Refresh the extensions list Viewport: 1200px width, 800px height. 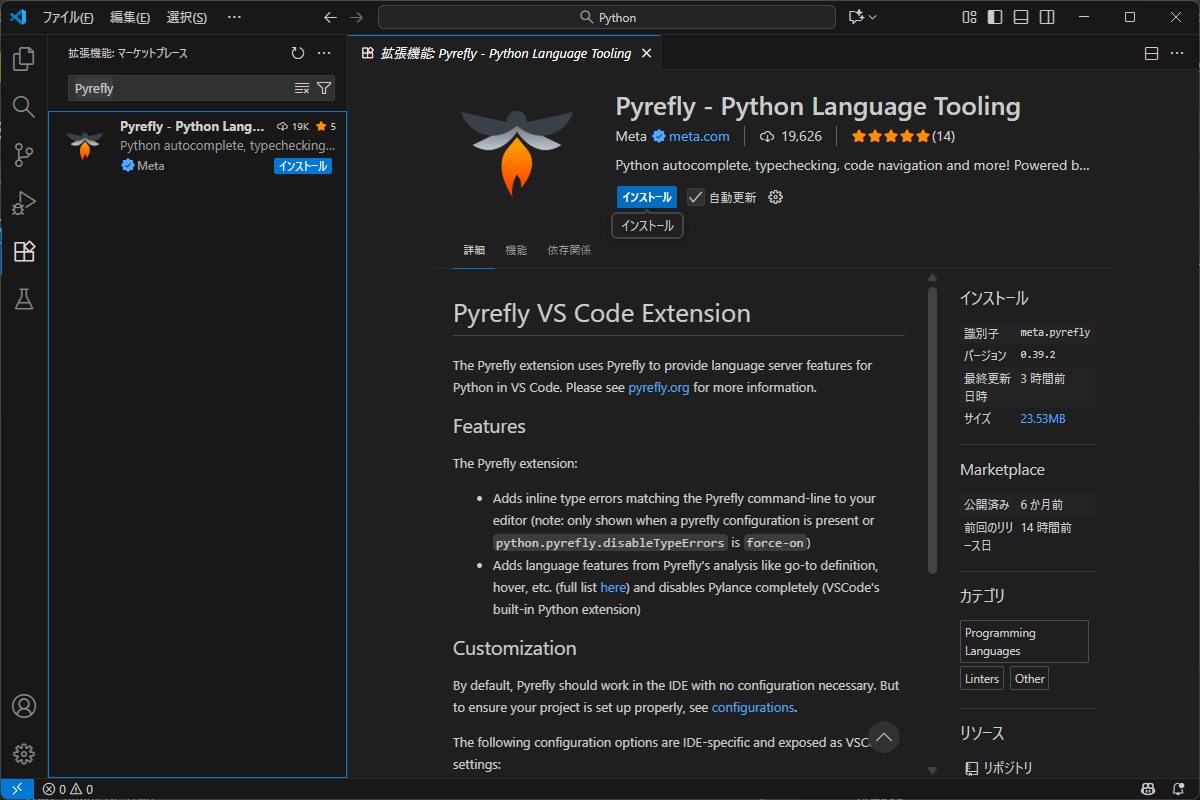297,53
